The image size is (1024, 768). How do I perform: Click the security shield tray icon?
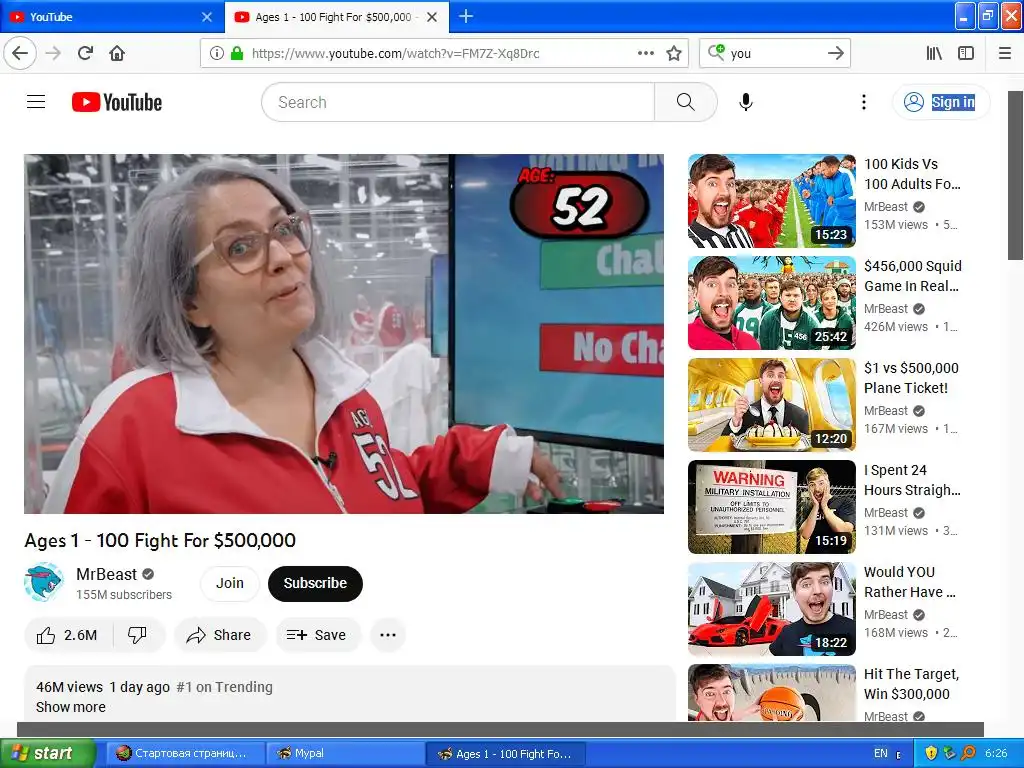click(x=931, y=753)
